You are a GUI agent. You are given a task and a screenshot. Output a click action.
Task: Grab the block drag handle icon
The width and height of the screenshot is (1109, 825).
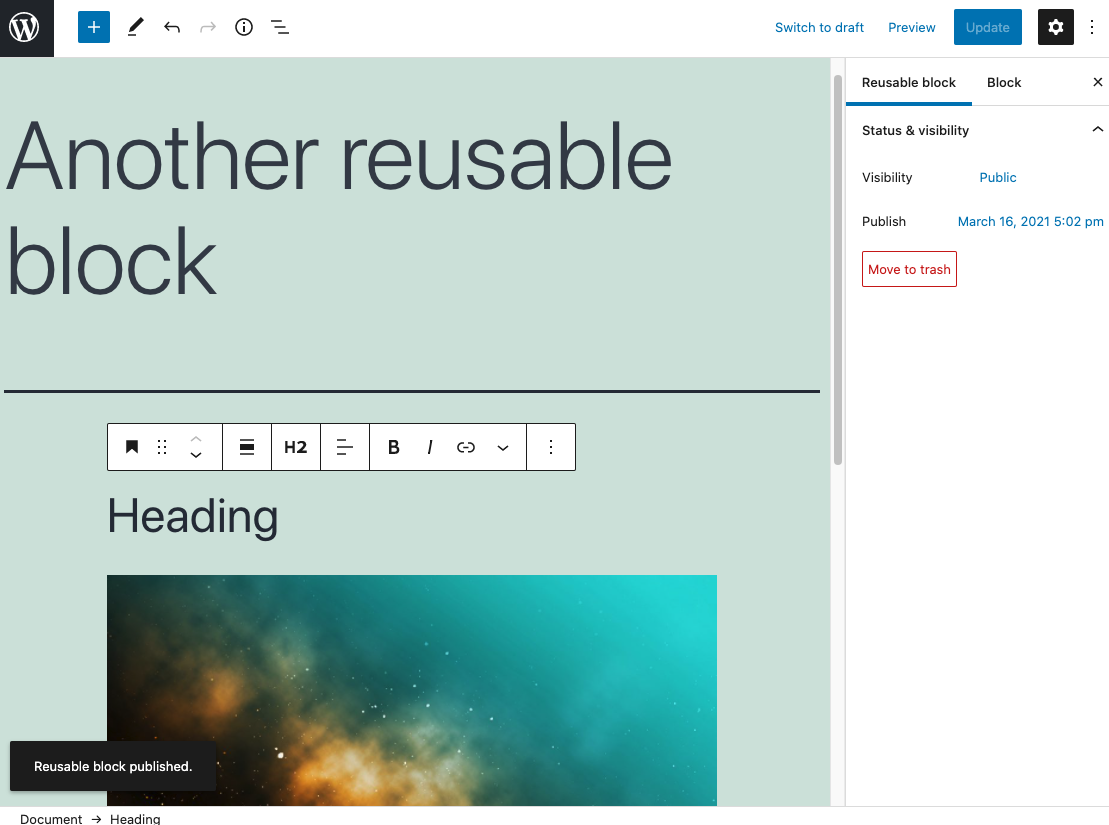point(162,447)
